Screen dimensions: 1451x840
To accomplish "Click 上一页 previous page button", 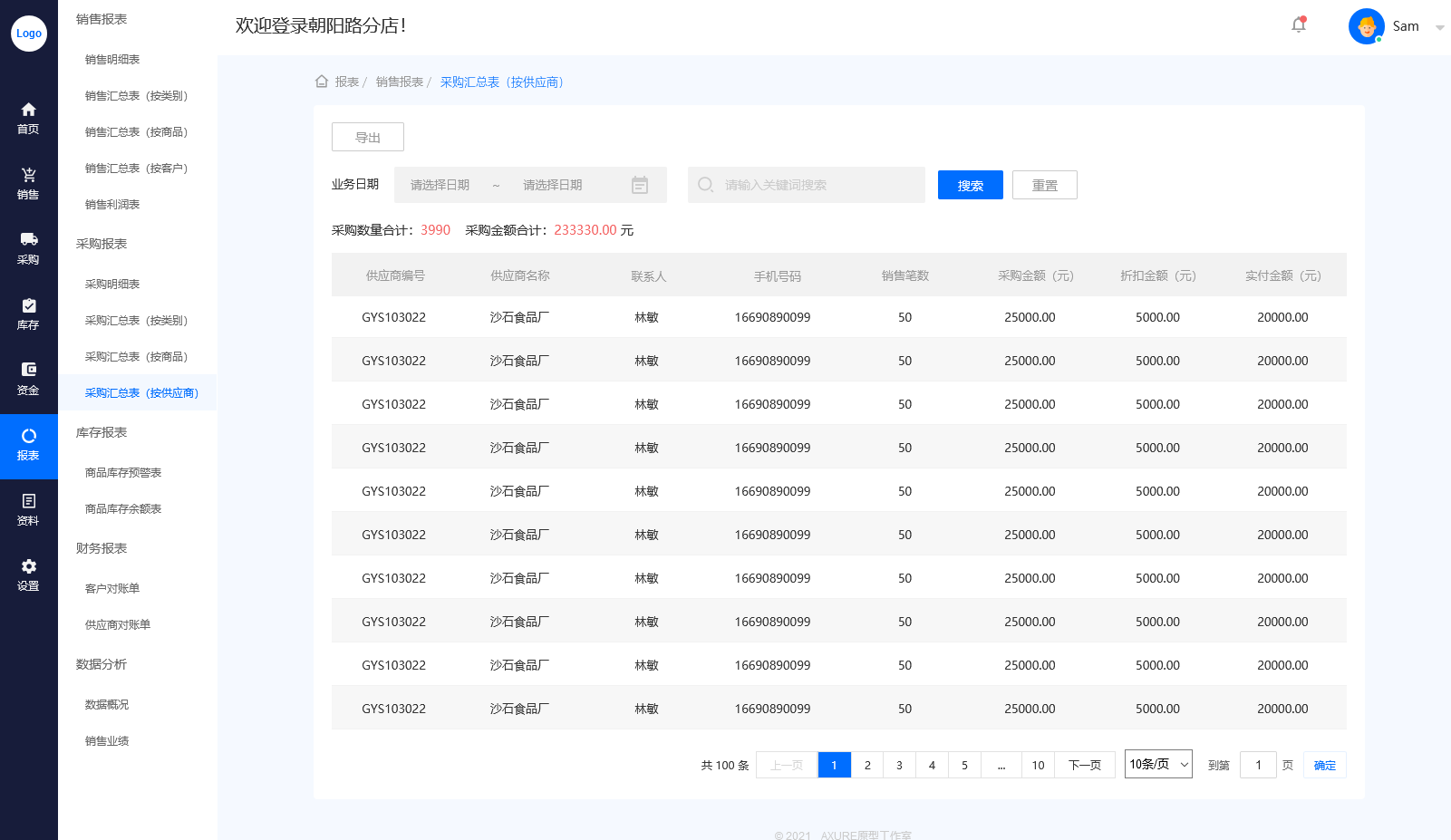I will 787,765.
